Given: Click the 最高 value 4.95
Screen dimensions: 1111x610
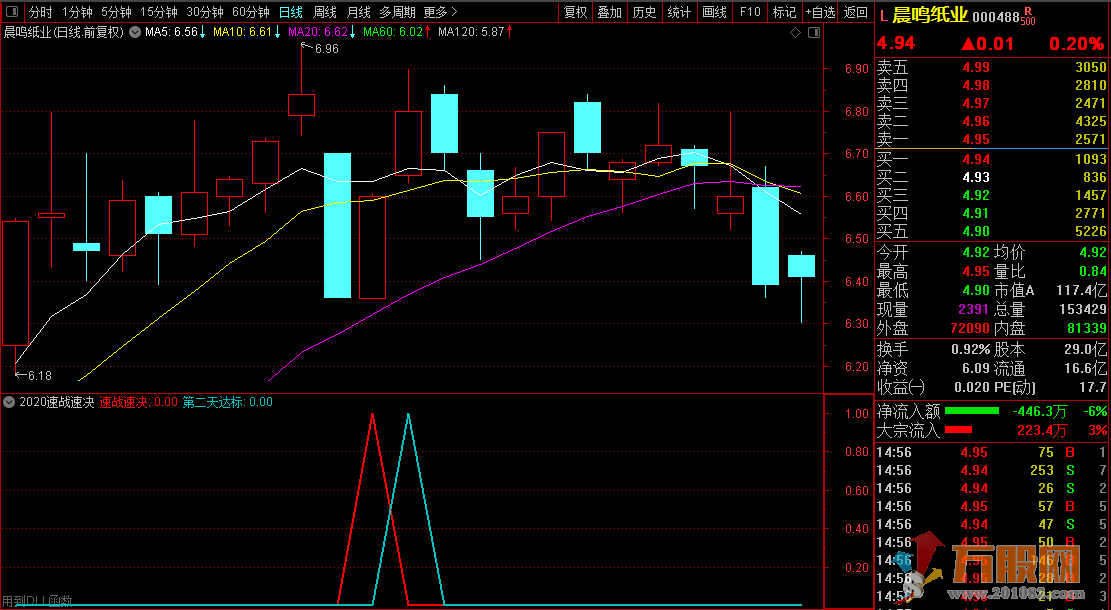Looking at the screenshot, I should [976, 272].
